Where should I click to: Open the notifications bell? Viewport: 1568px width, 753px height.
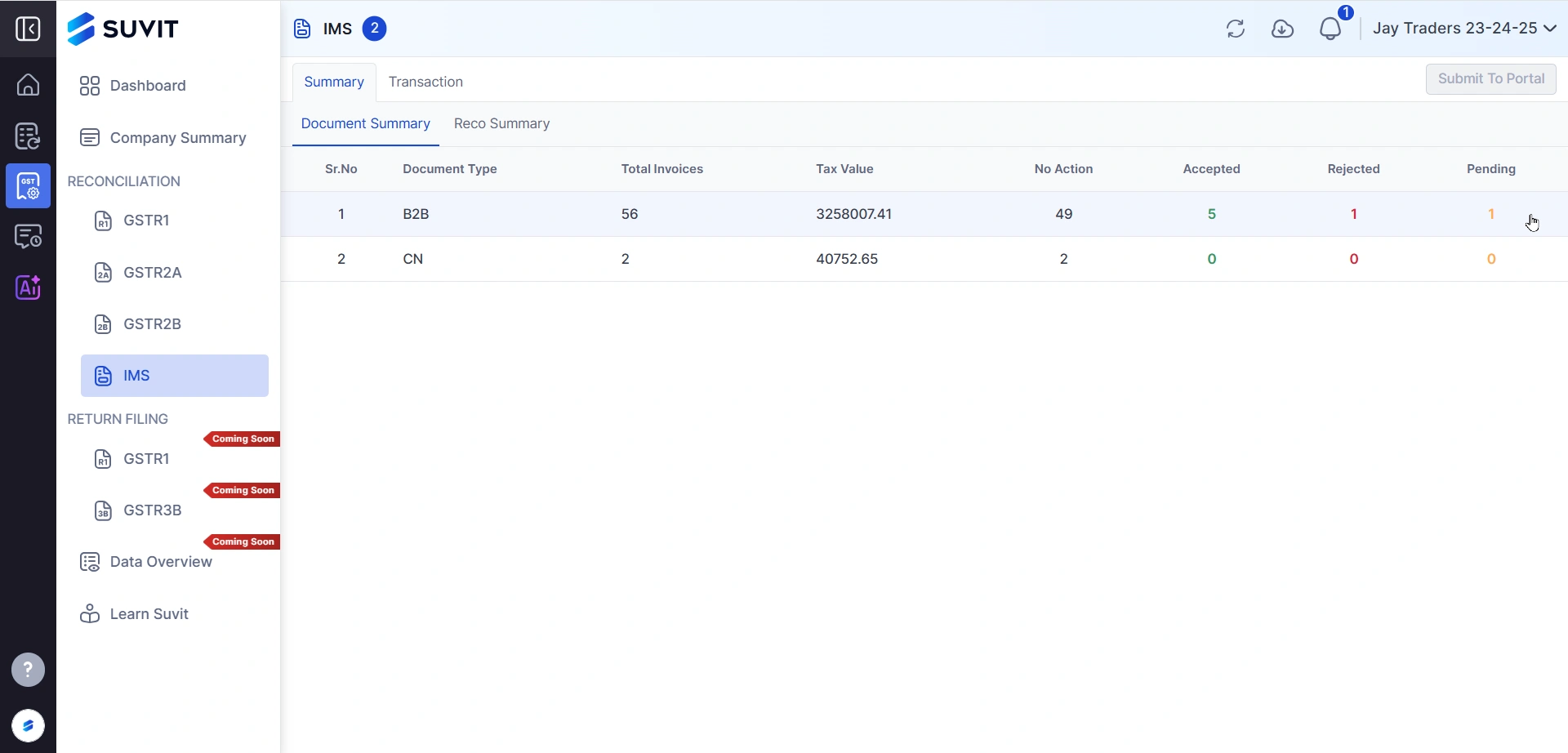1331,29
